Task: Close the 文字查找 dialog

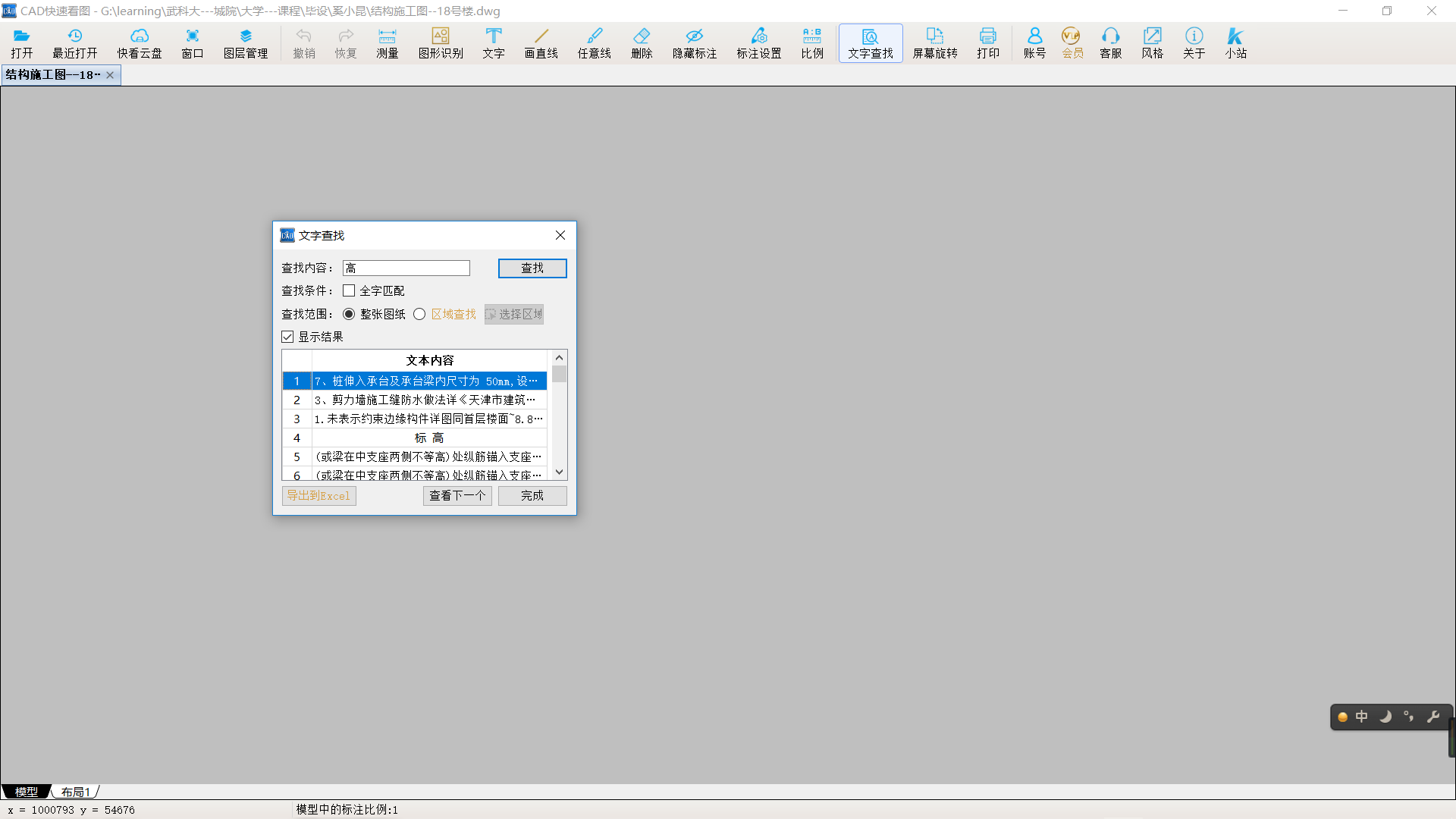Action: (x=560, y=235)
